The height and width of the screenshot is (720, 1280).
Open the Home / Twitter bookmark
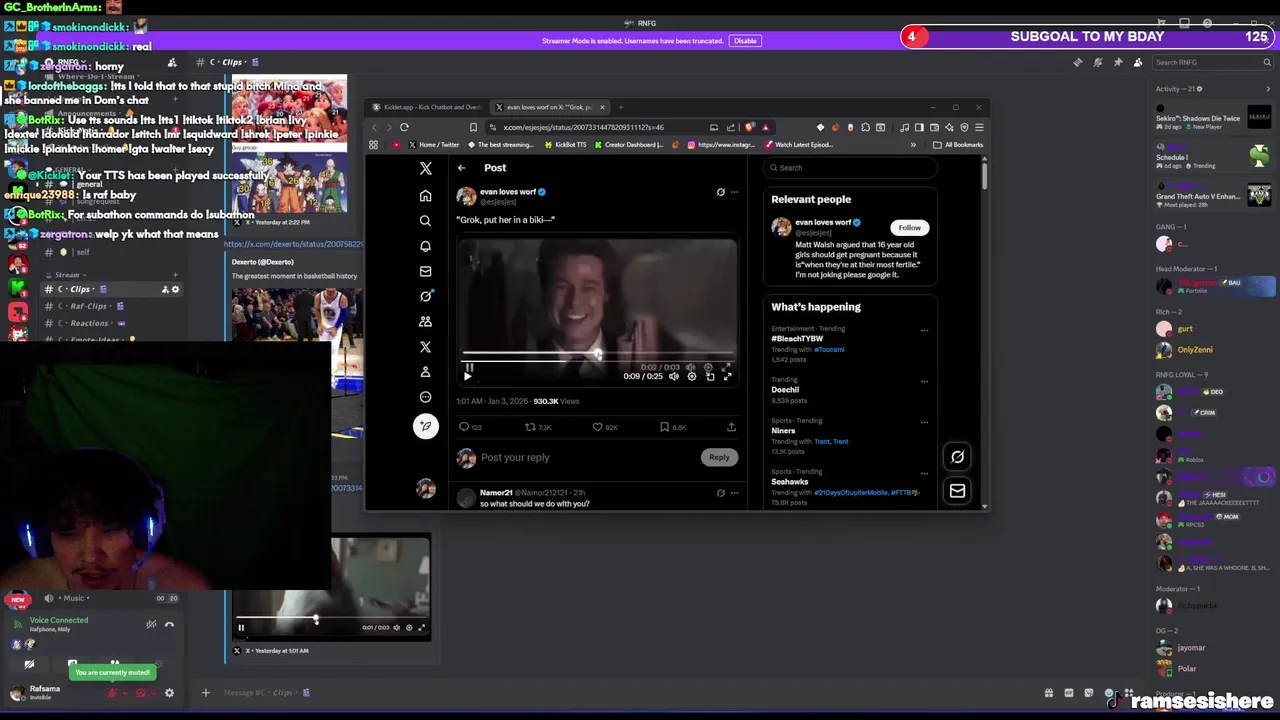point(434,145)
